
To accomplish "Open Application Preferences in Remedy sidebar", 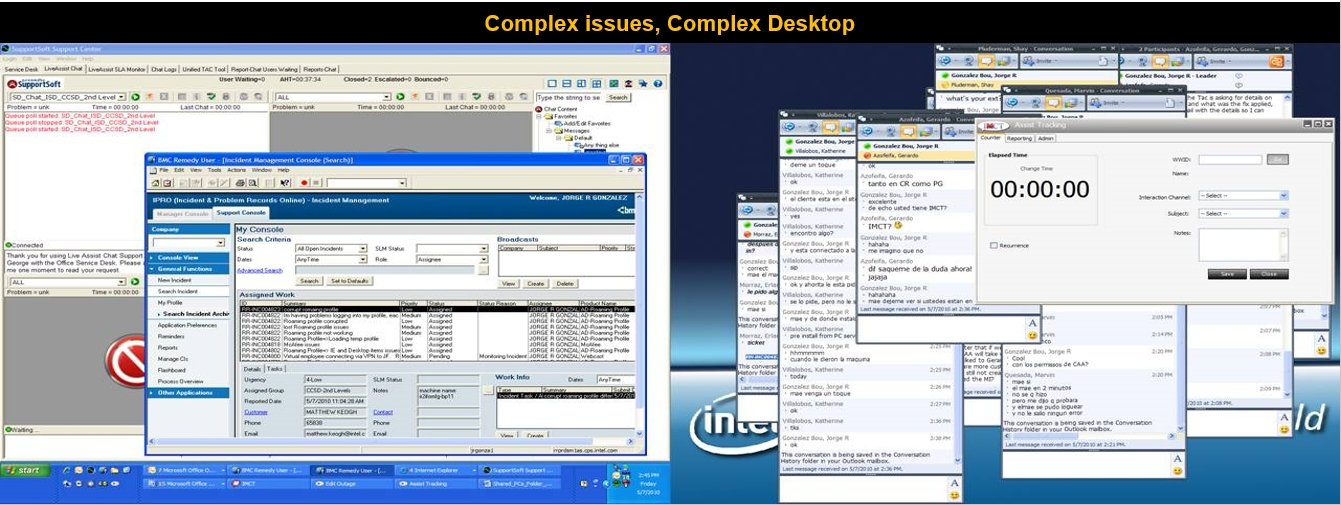I will point(187,325).
